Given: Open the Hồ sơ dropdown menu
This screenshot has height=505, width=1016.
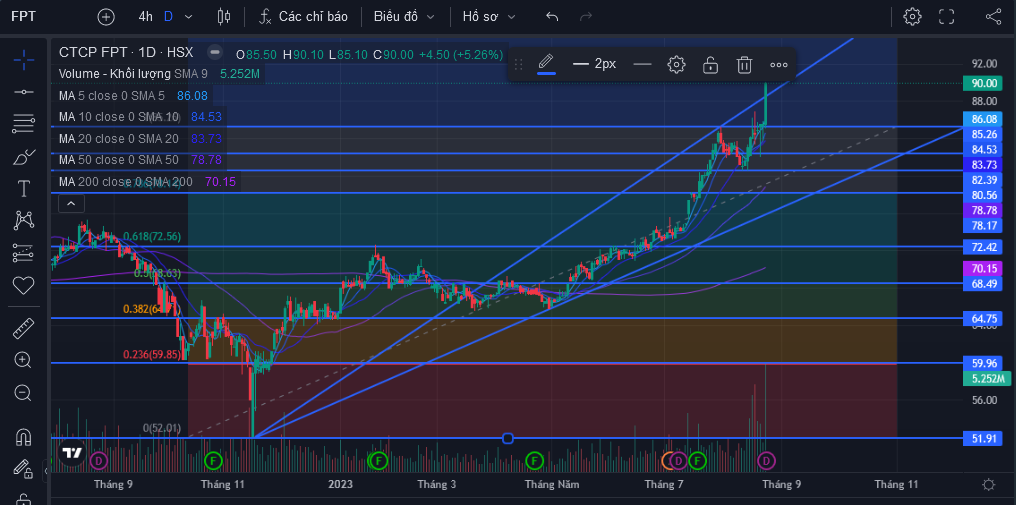Looking at the screenshot, I should pos(489,17).
